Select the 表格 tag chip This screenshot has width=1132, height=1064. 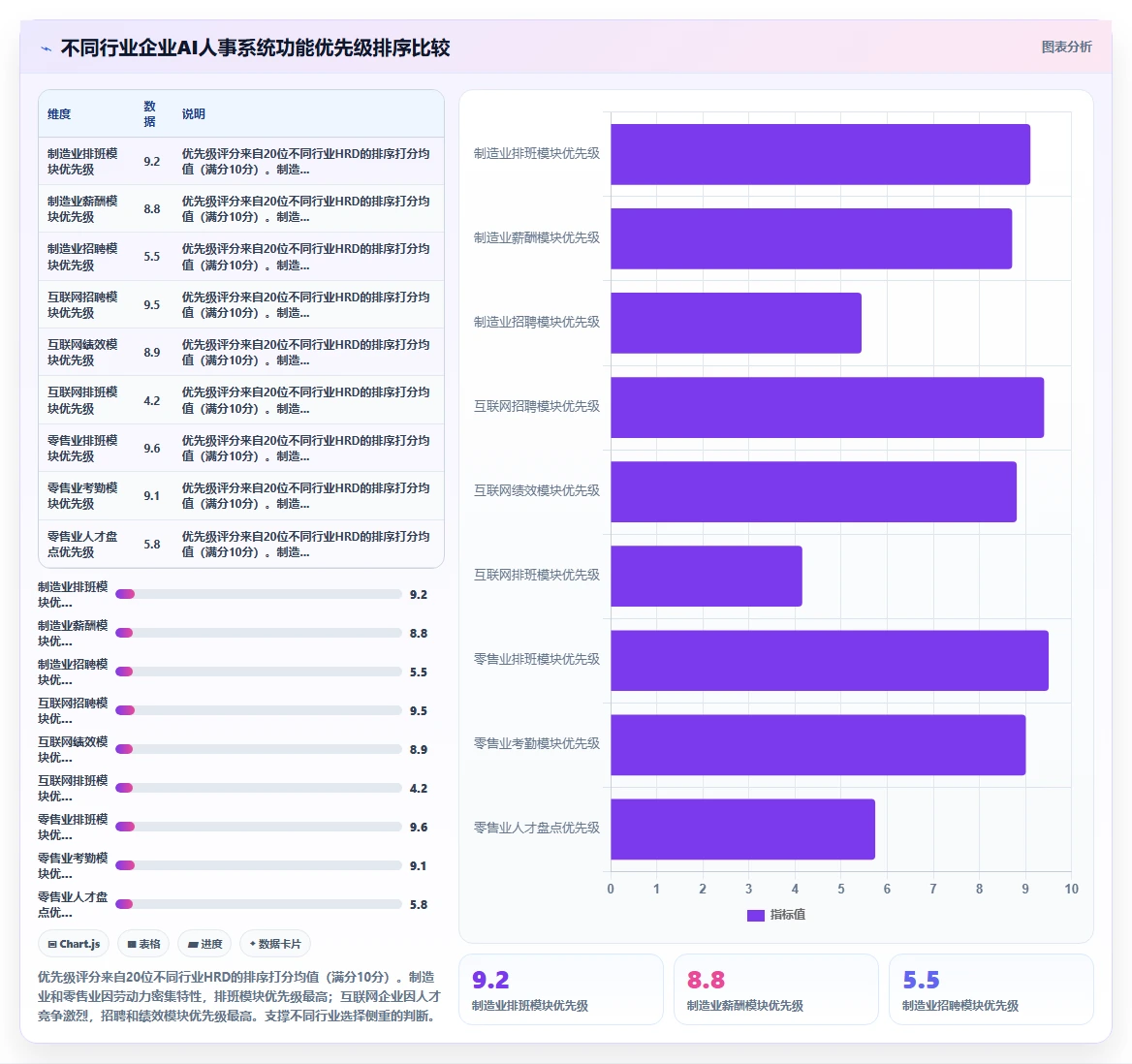143,944
